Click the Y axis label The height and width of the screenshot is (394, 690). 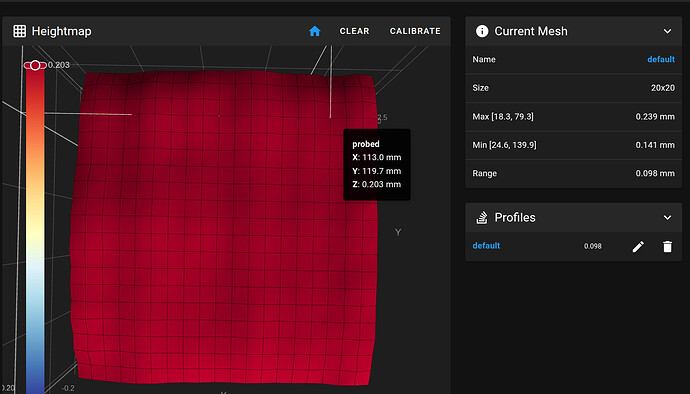[x=398, y=232]
